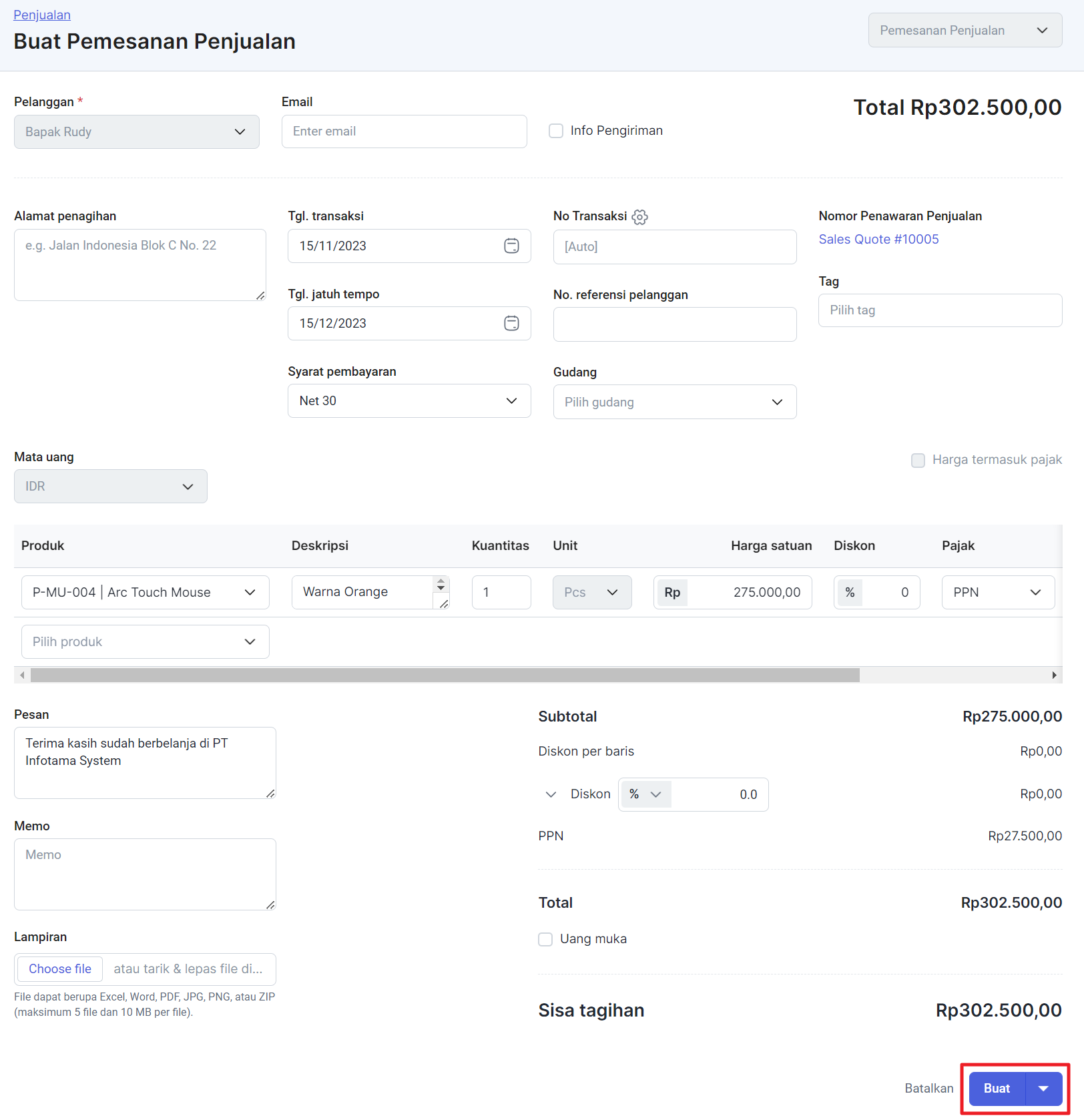Check the Uang muka option
This screenshot has height=1120, width=1084.
click(x=545, y=939)
